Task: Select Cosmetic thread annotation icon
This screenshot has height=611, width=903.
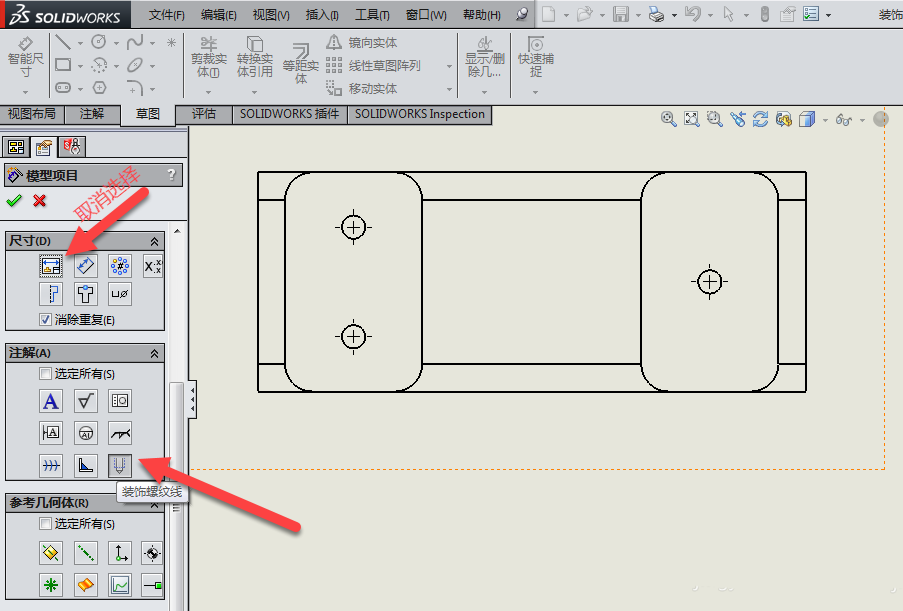Action: point(120,465)
